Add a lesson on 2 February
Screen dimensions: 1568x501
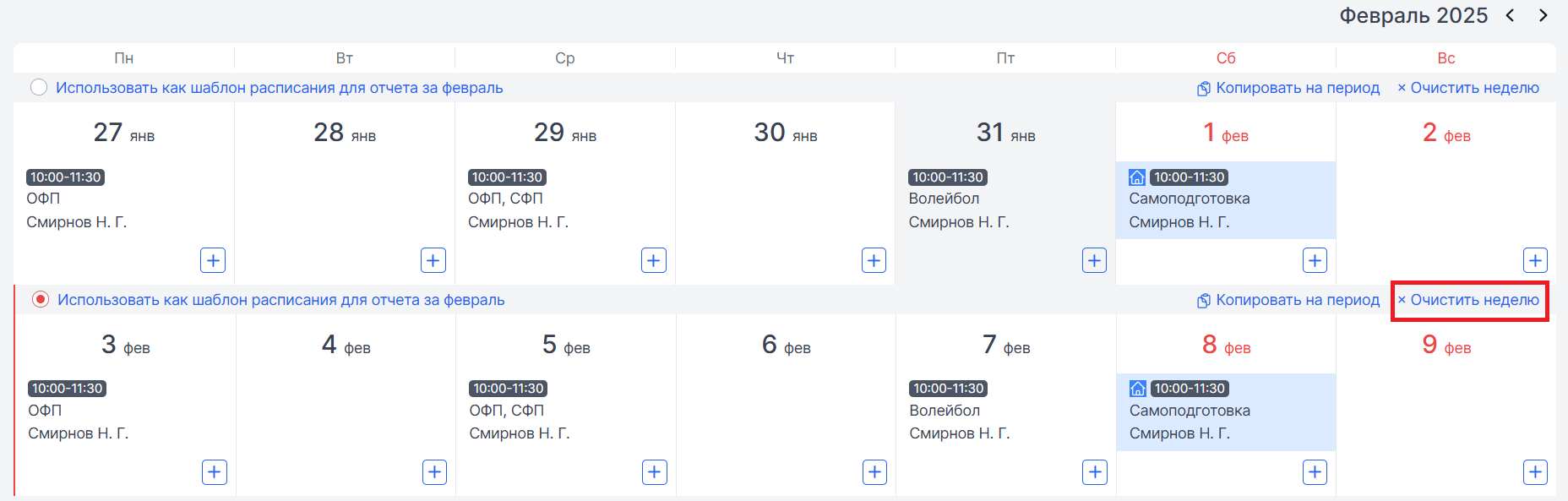pos(1535,260)
